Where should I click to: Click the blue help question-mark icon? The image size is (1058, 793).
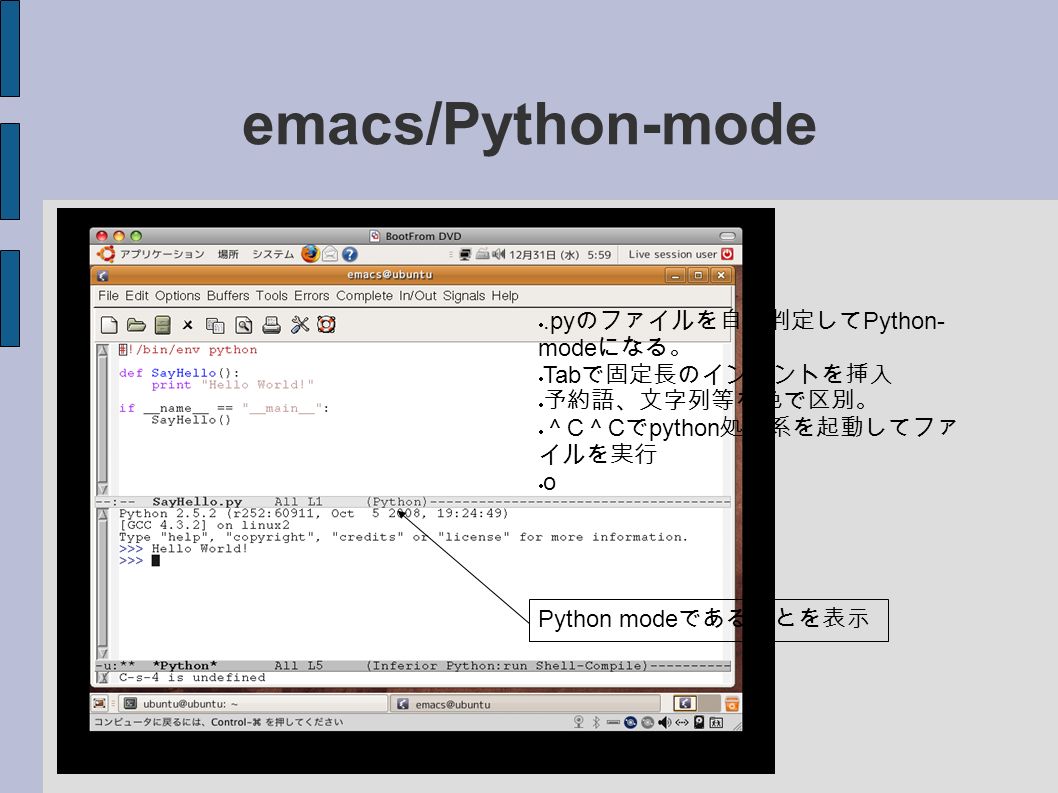click(x=350, y=254)
